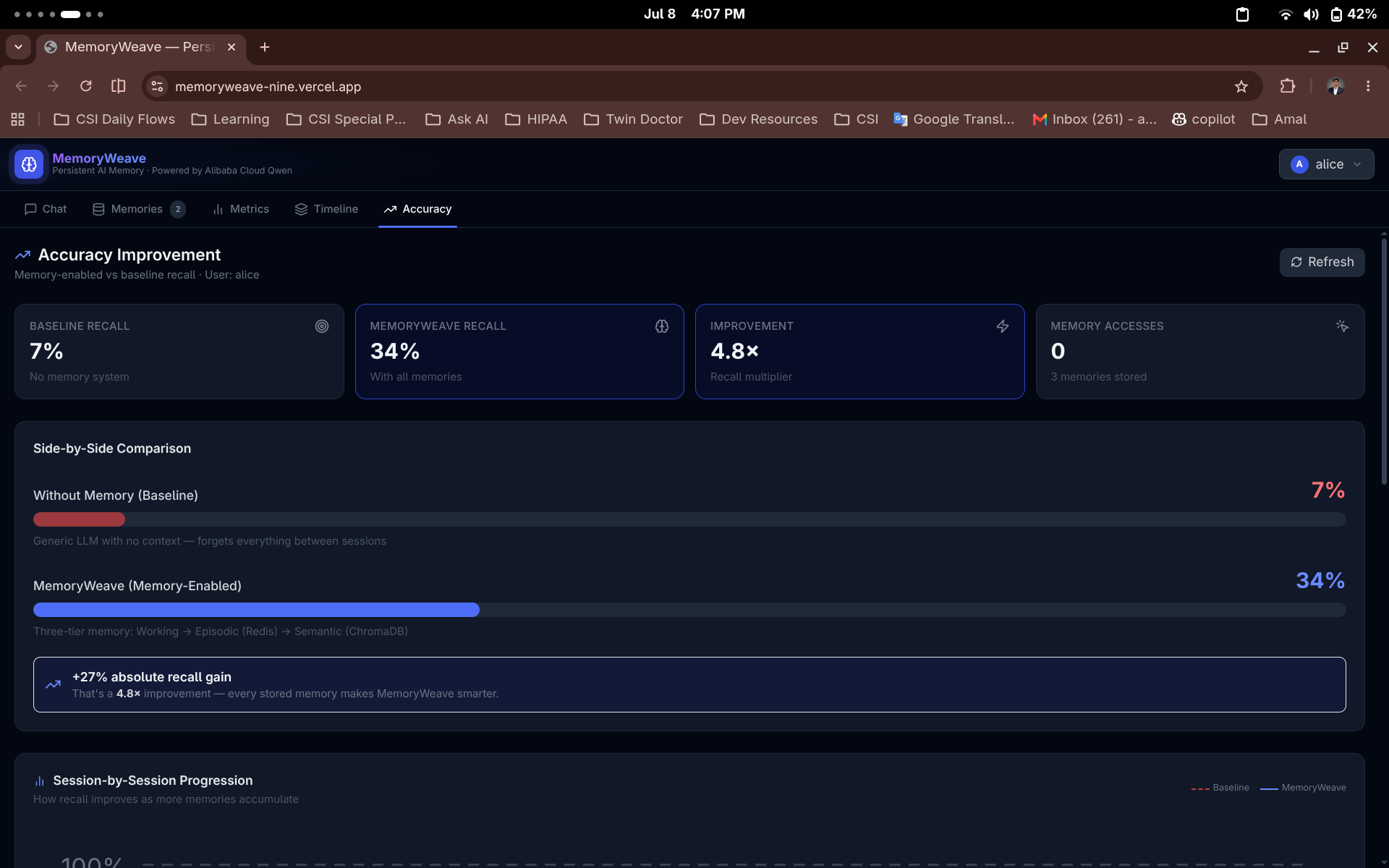
Task: Click the MemoryWeave brain logo icon
Action: pyautogui.click(x=29, y=164)
